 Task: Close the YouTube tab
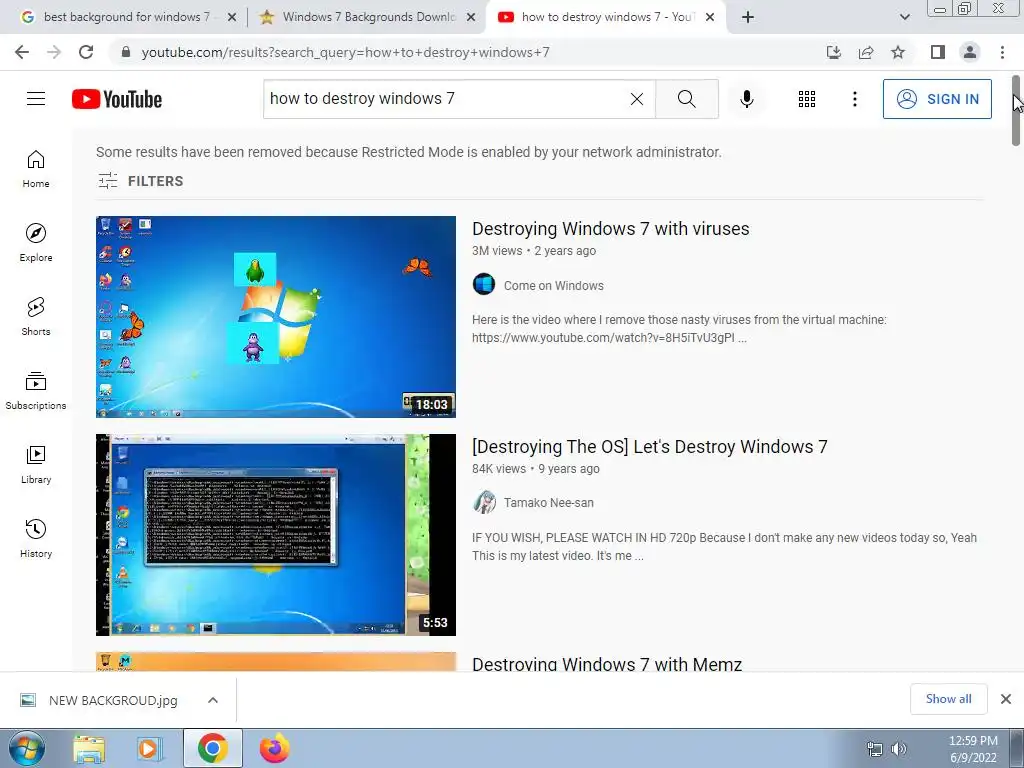pyautogui.click(x=711, y=17)
